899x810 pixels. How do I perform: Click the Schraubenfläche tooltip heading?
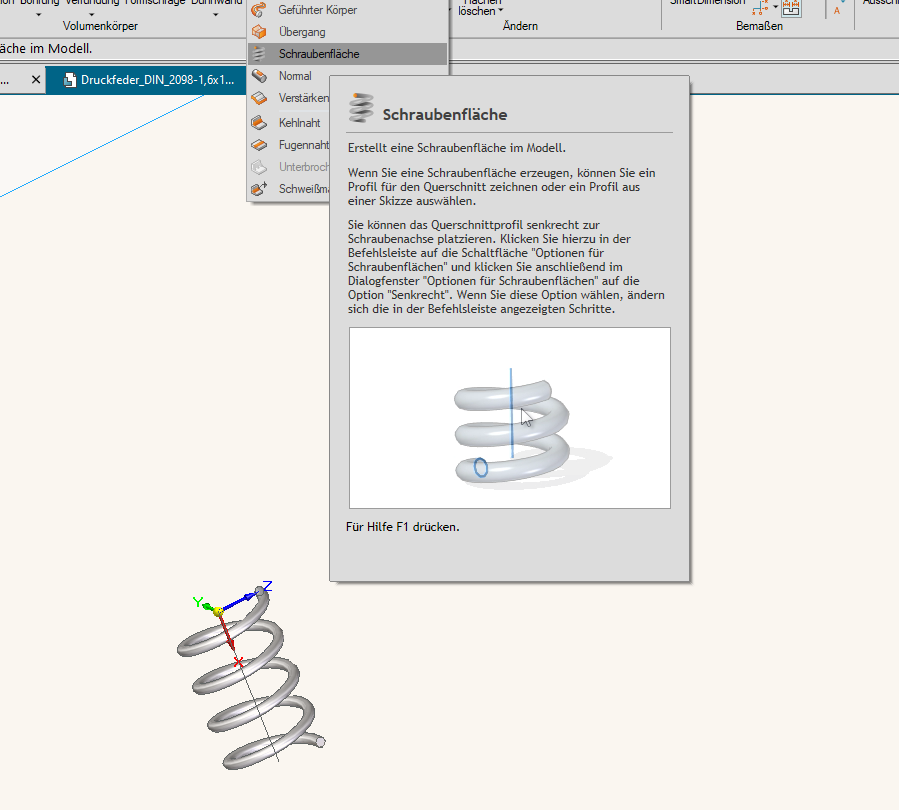pyautogui.click(x=445, y=115)
